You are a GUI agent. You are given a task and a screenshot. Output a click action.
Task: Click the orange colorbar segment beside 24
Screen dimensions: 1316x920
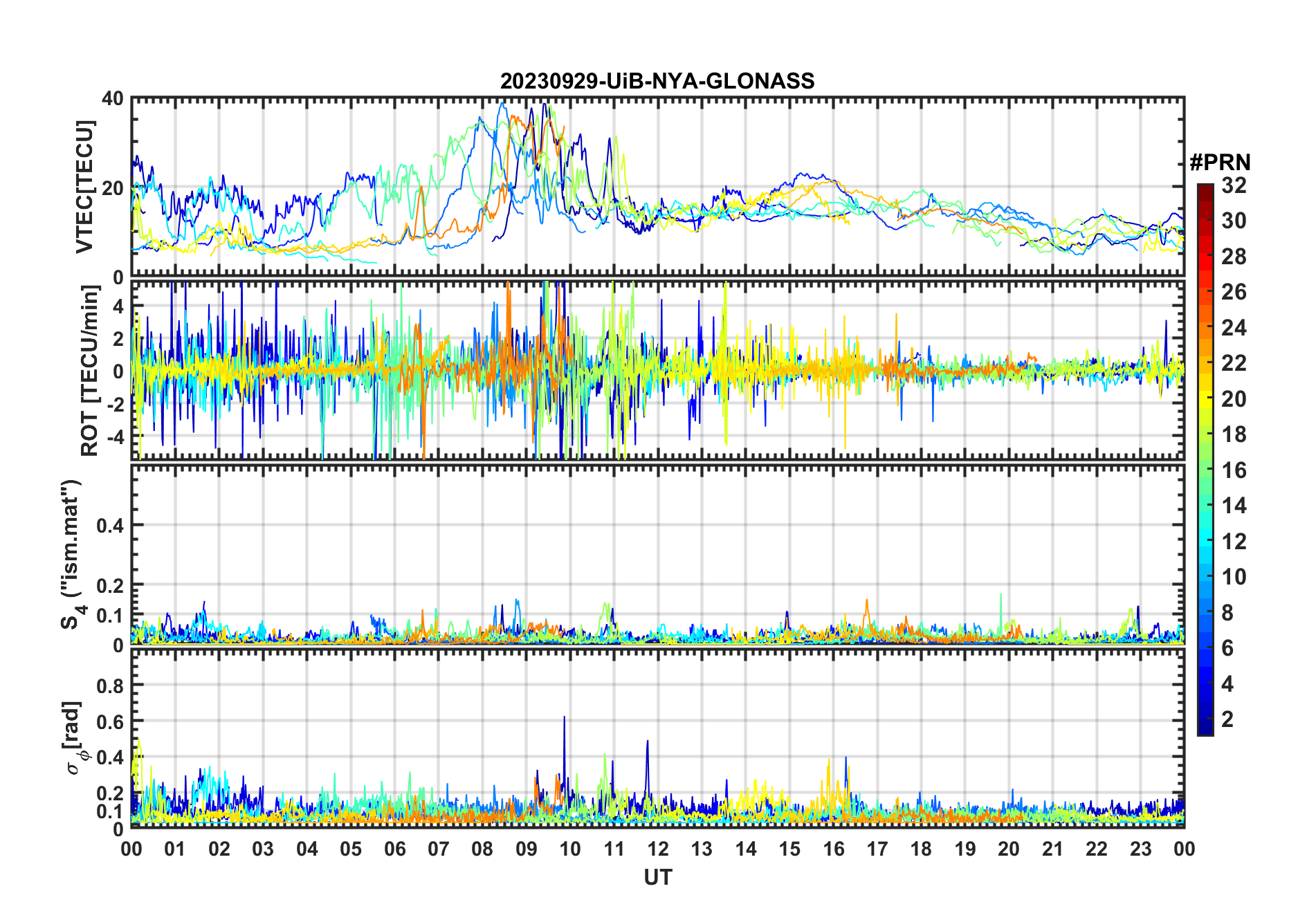pos(1205,328)
